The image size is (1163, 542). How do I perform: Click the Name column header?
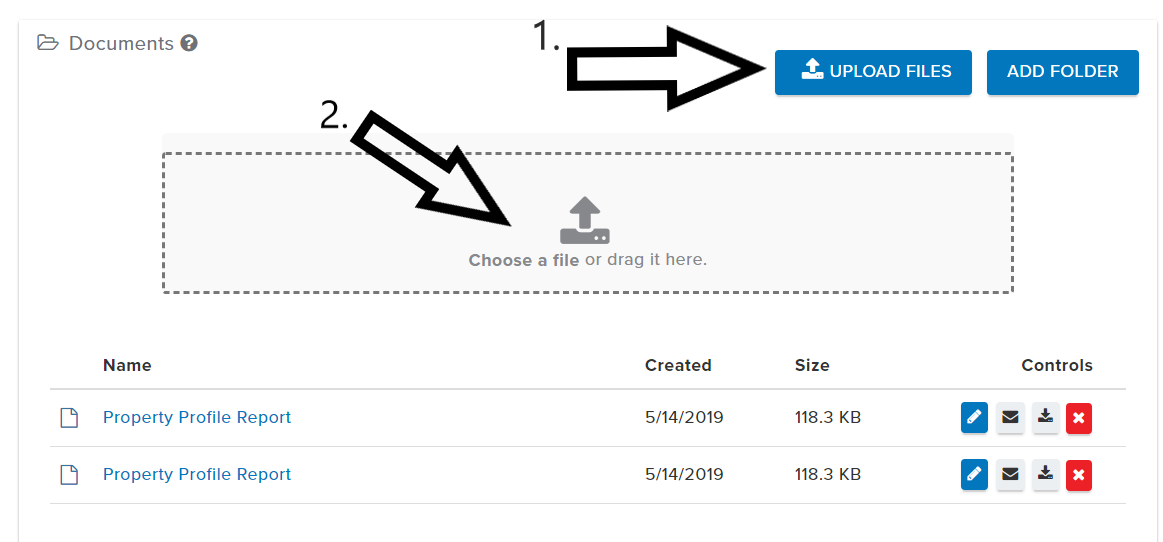(127, 365)
